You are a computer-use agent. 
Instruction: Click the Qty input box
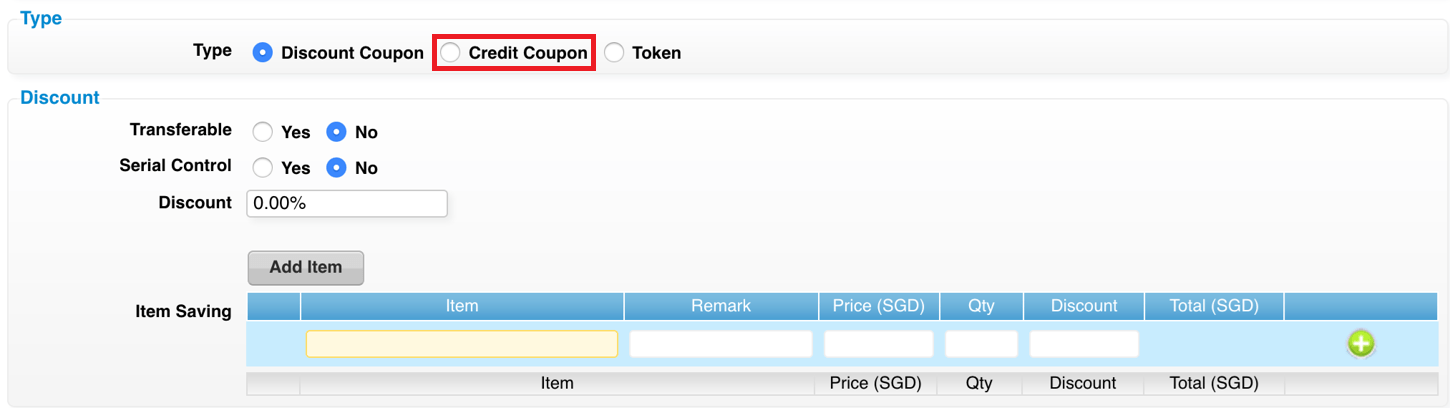click(982, 344)
